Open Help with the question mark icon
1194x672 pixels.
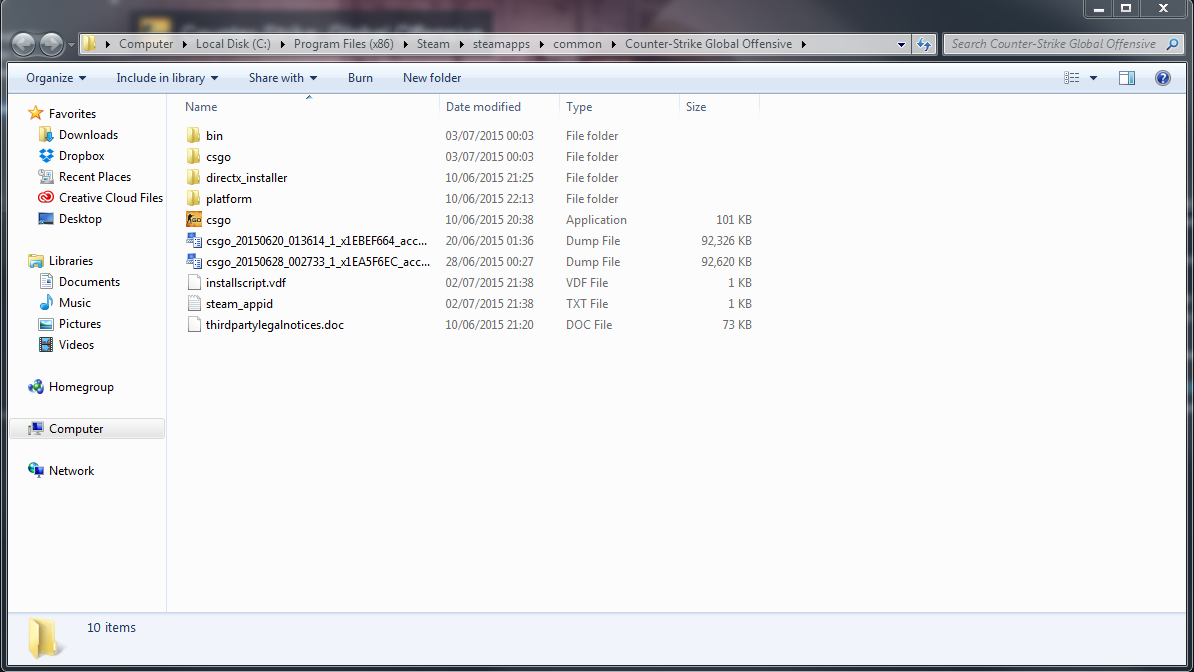click(1163, 78)
